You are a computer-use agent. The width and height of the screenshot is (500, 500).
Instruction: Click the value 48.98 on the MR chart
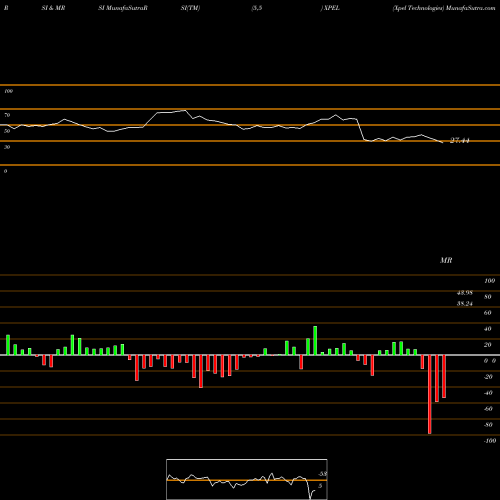(x=465, y=293)
